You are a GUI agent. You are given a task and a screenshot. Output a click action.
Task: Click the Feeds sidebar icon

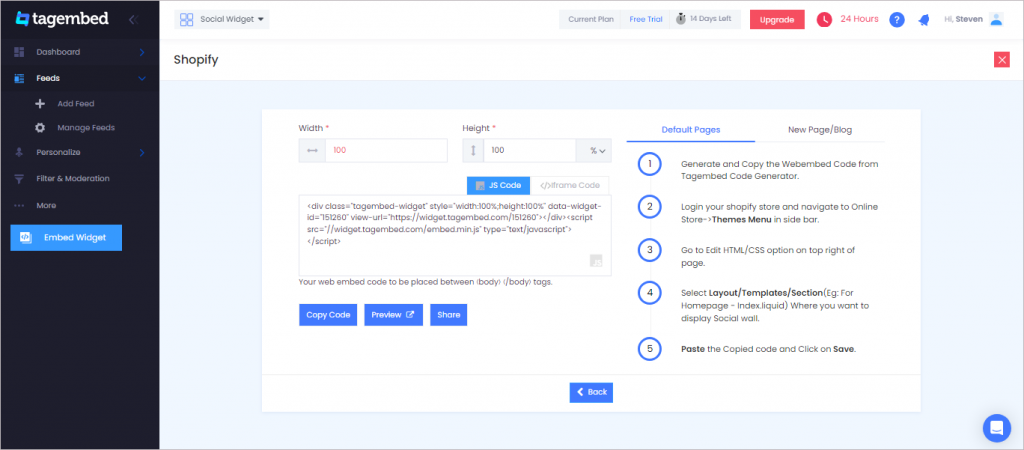tap(19, 78)
